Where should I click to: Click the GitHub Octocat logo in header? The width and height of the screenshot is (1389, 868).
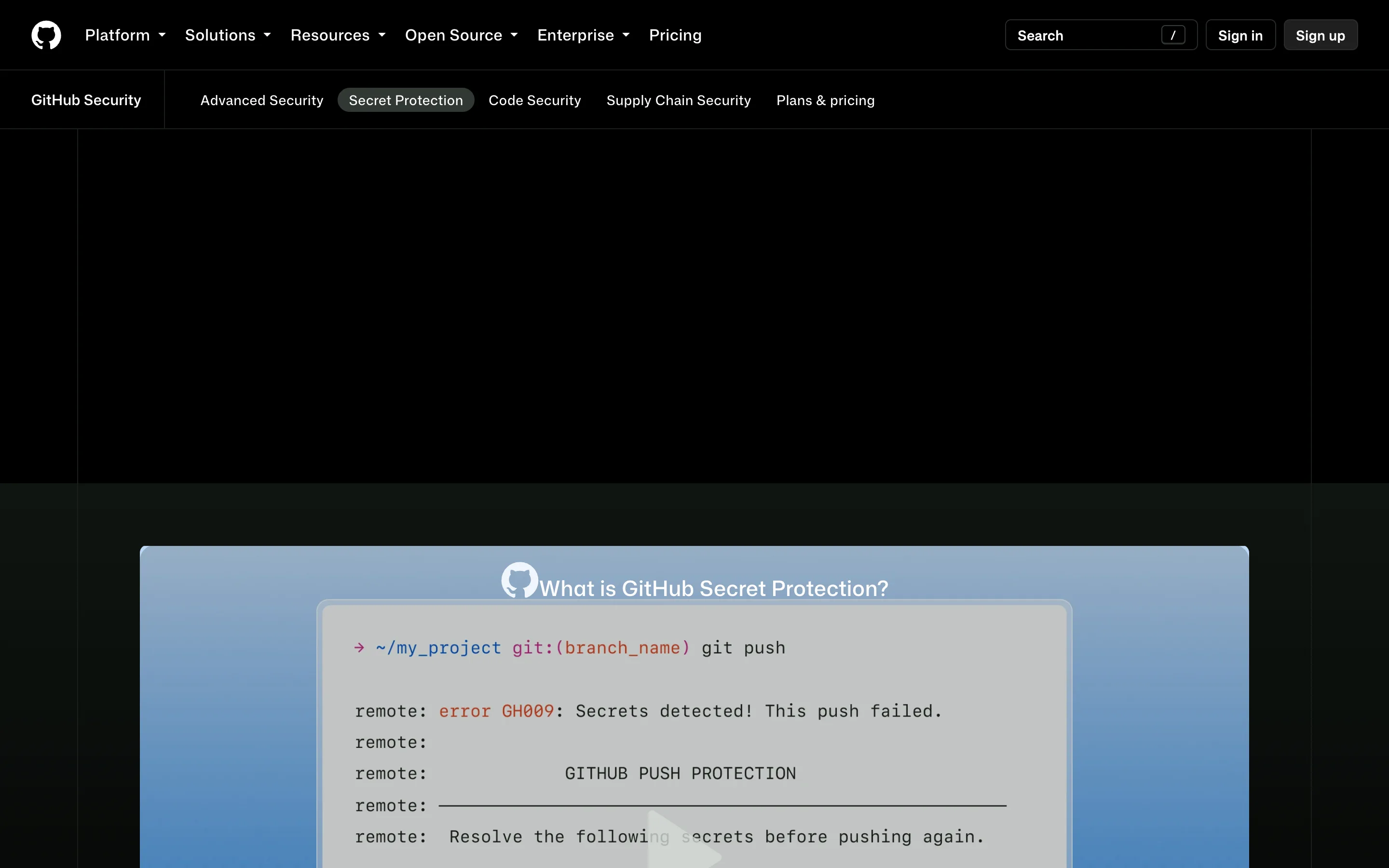point(46,35)
